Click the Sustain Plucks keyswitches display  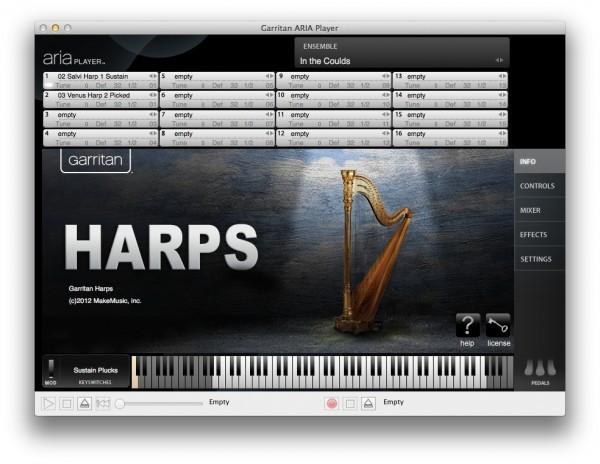coord(95,371)
